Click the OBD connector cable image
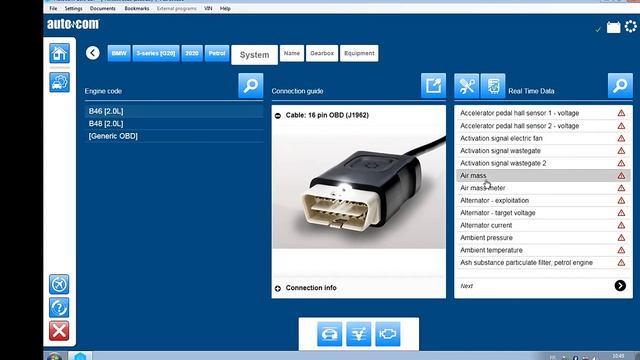Screen dimensions: 640x360 pos(359,188)
